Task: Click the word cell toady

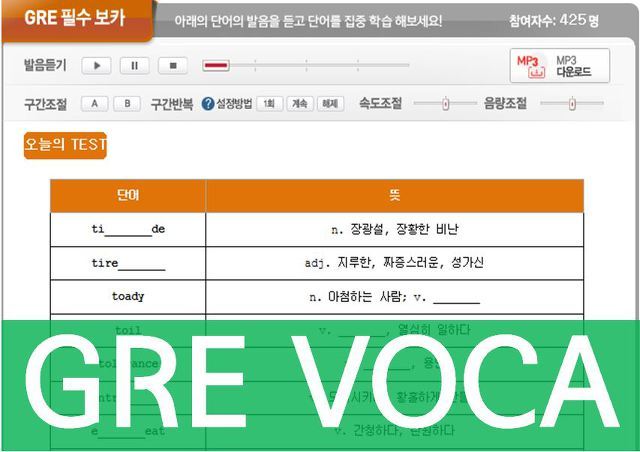Action: (x=128, y=297)
